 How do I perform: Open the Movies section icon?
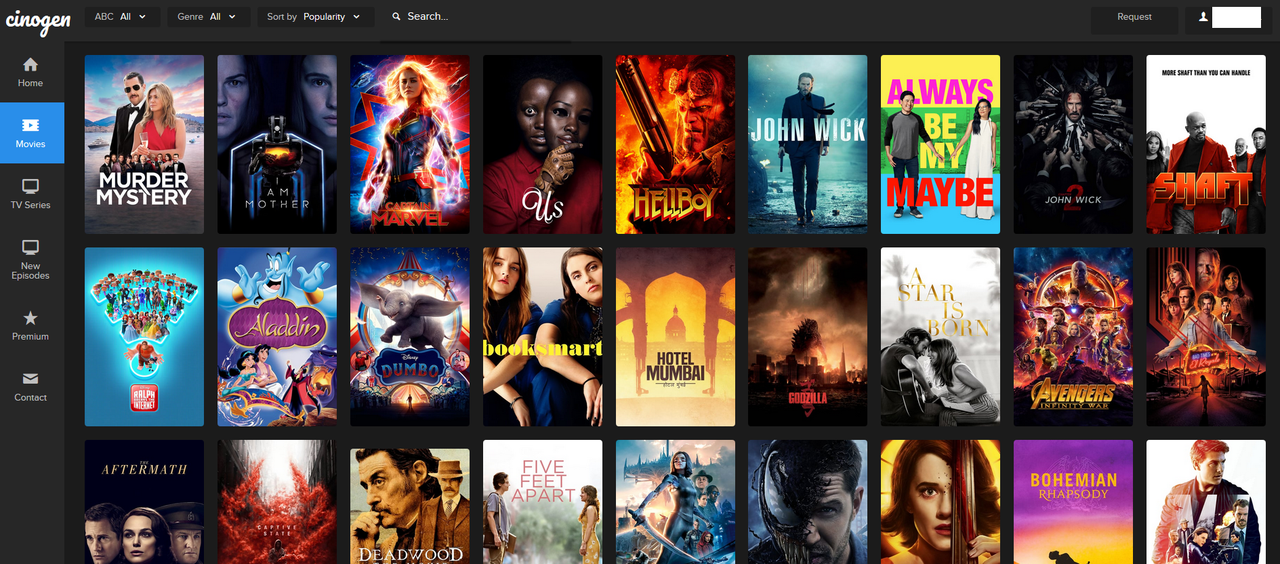click(x=31, y=125)
